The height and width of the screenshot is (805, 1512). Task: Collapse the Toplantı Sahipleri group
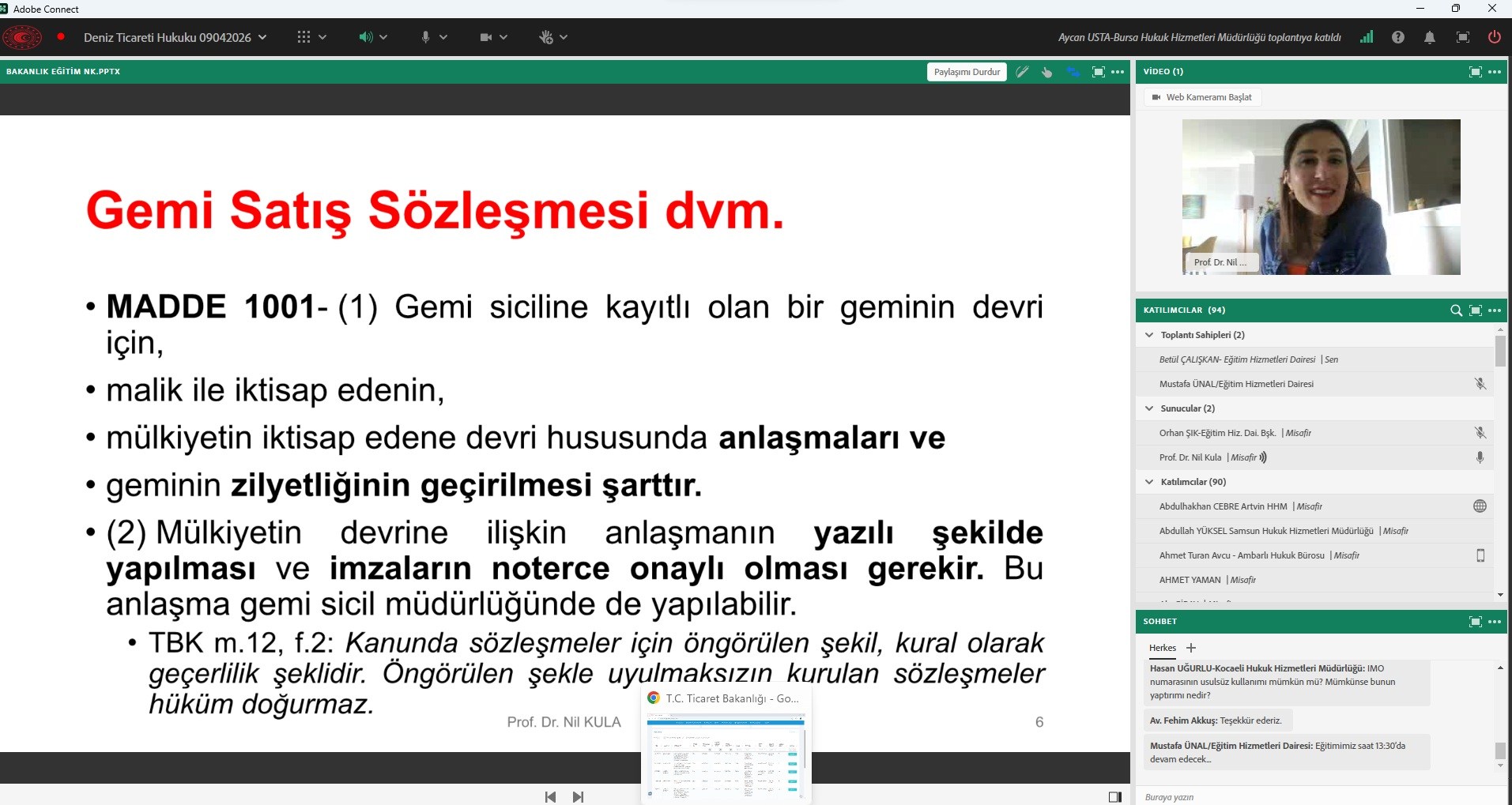(1149, 335)
